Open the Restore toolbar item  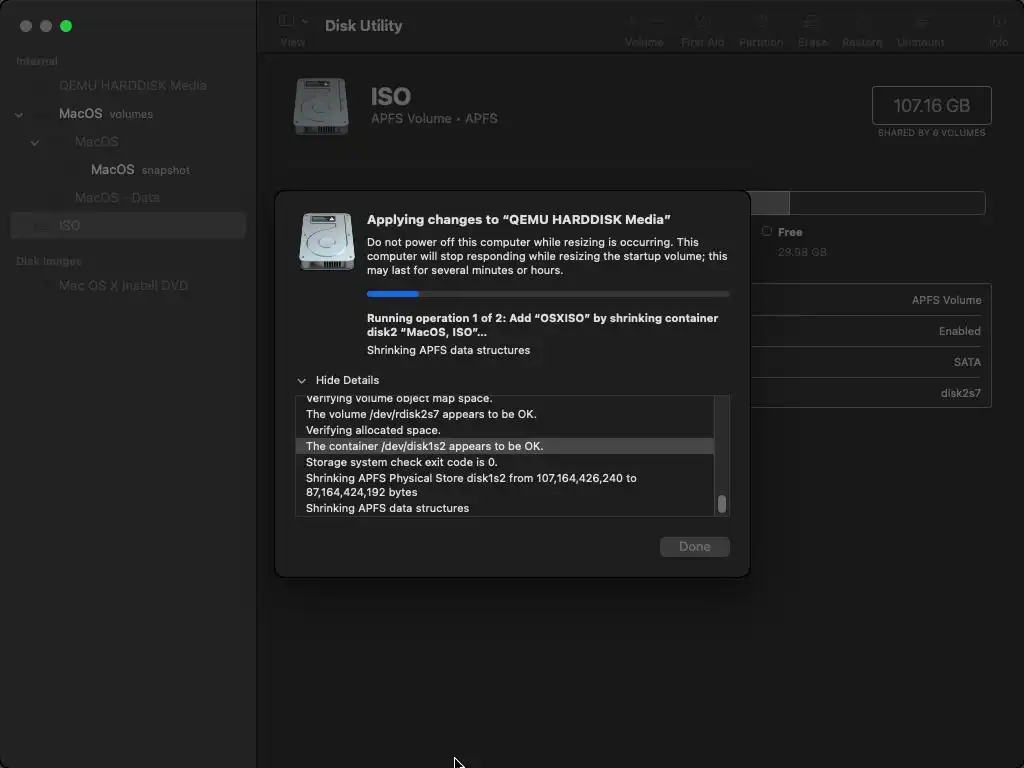coord(862,31)
